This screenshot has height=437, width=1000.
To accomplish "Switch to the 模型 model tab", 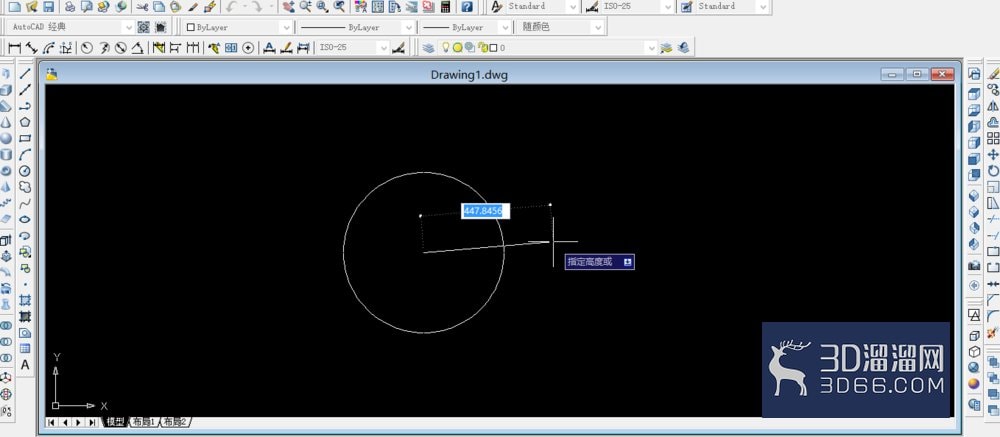I will click(x=115, y=422).
